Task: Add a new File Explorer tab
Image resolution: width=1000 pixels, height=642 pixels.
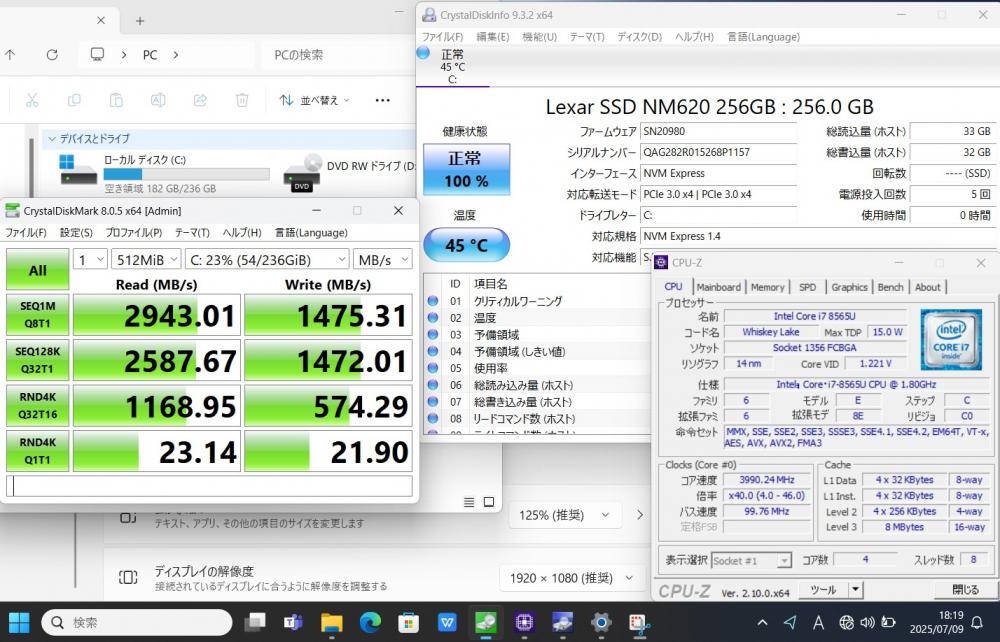Action: click(x=140, y=21)
